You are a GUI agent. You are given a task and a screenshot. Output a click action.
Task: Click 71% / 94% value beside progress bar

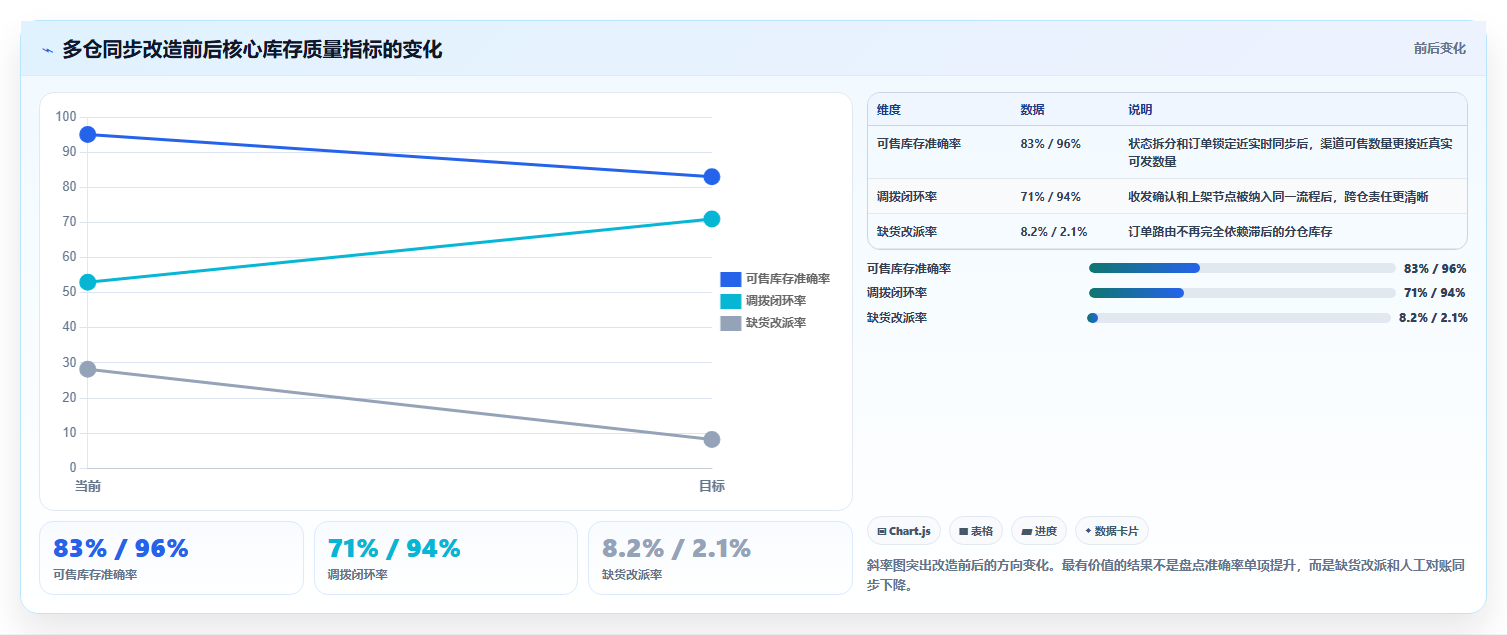pos(1435,293)
